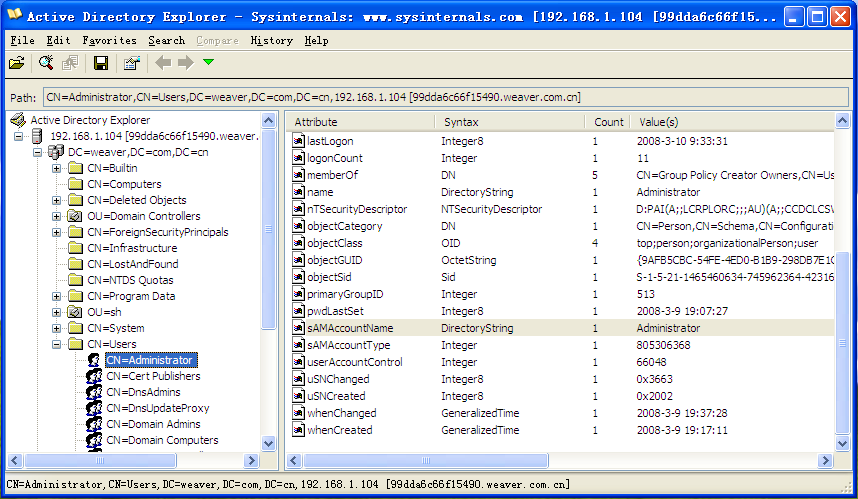858x499 pixels.
Task: Click the Attribute column header
Action: click(x=361, y=122)
